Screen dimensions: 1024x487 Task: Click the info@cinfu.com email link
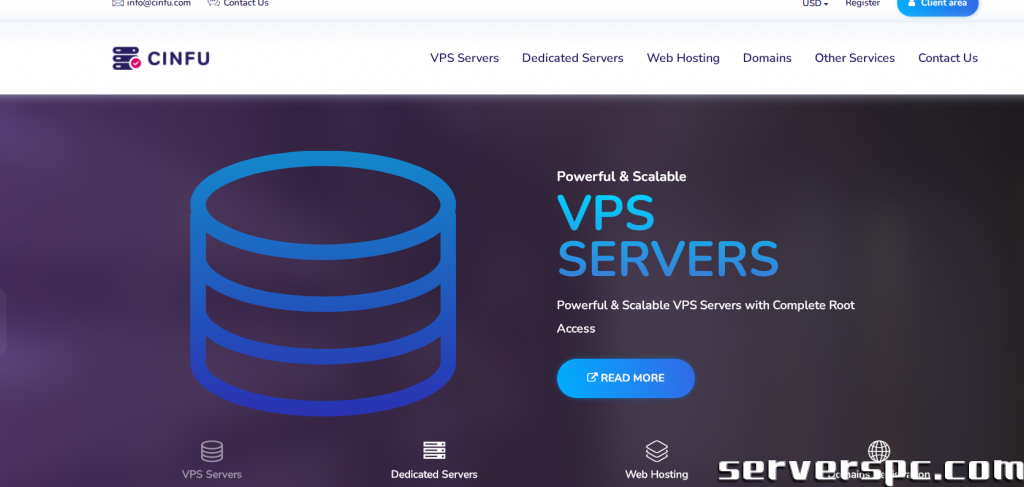(158, 3)
